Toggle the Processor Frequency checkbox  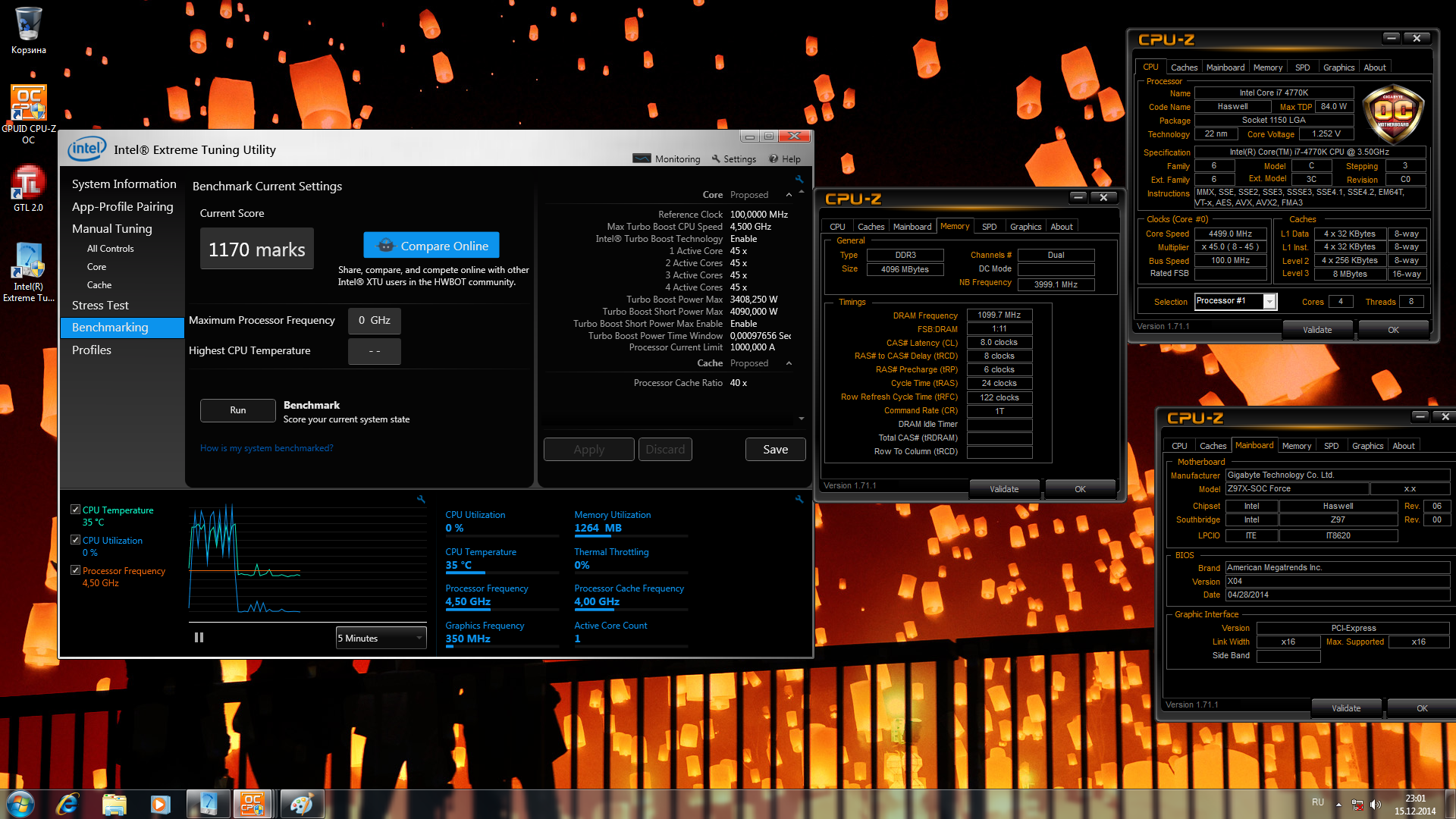(x=75, y=570)
